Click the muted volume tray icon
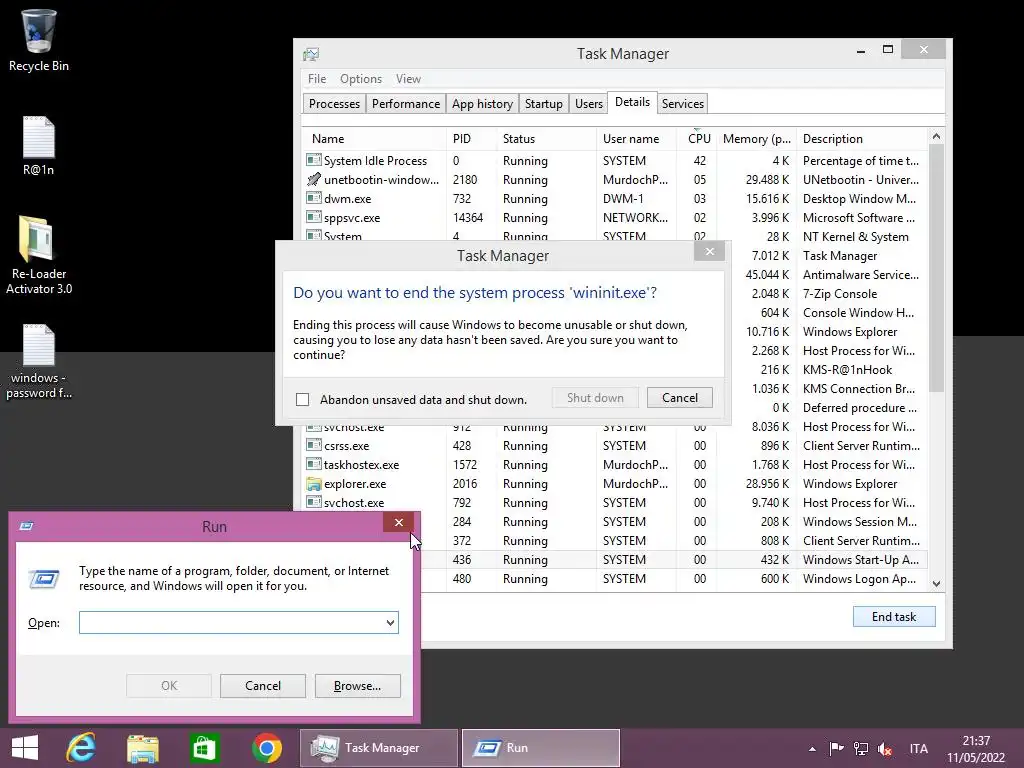 pyautogui.click(x=885, y=748)
